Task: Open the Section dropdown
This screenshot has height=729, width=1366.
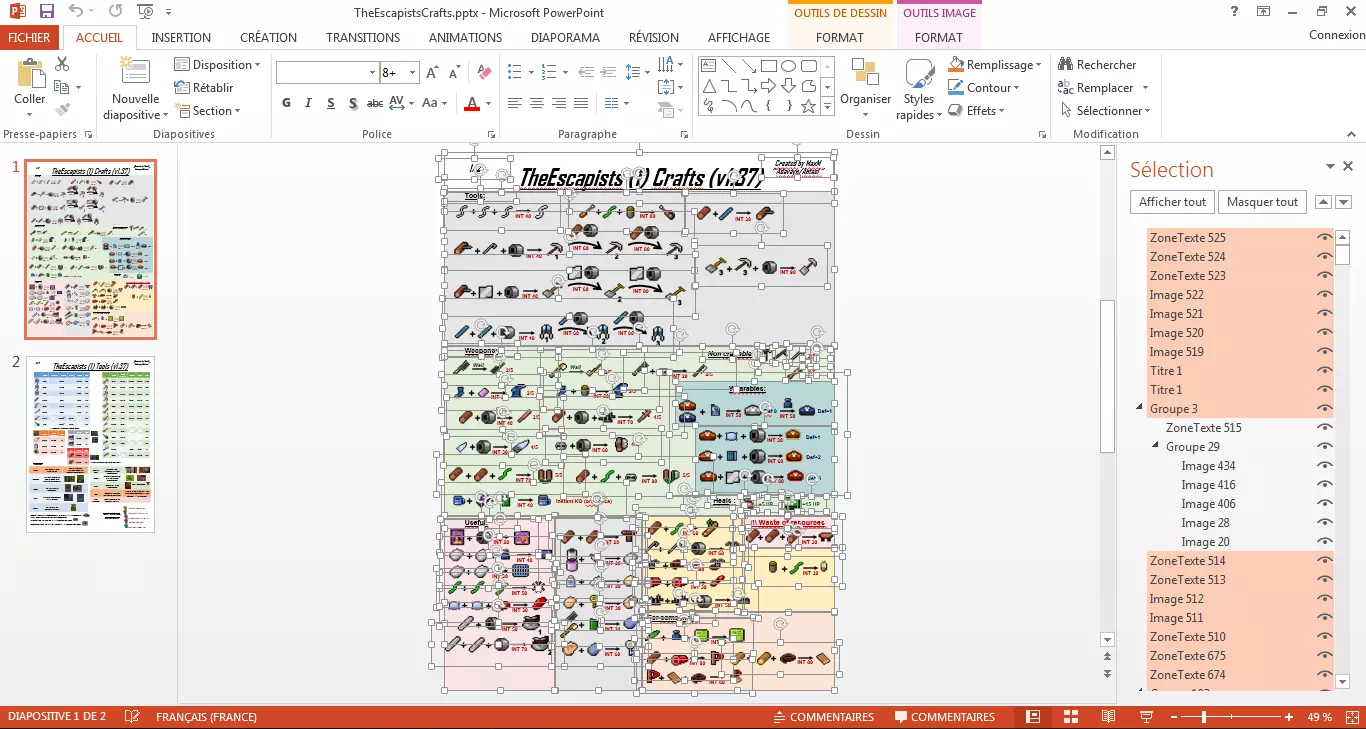Action: 208,111
